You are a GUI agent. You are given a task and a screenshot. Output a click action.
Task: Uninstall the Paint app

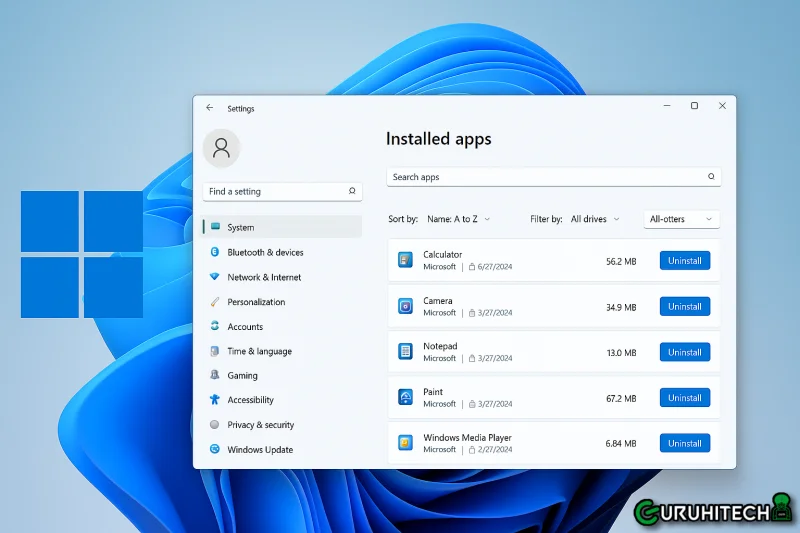click(685, 398)
